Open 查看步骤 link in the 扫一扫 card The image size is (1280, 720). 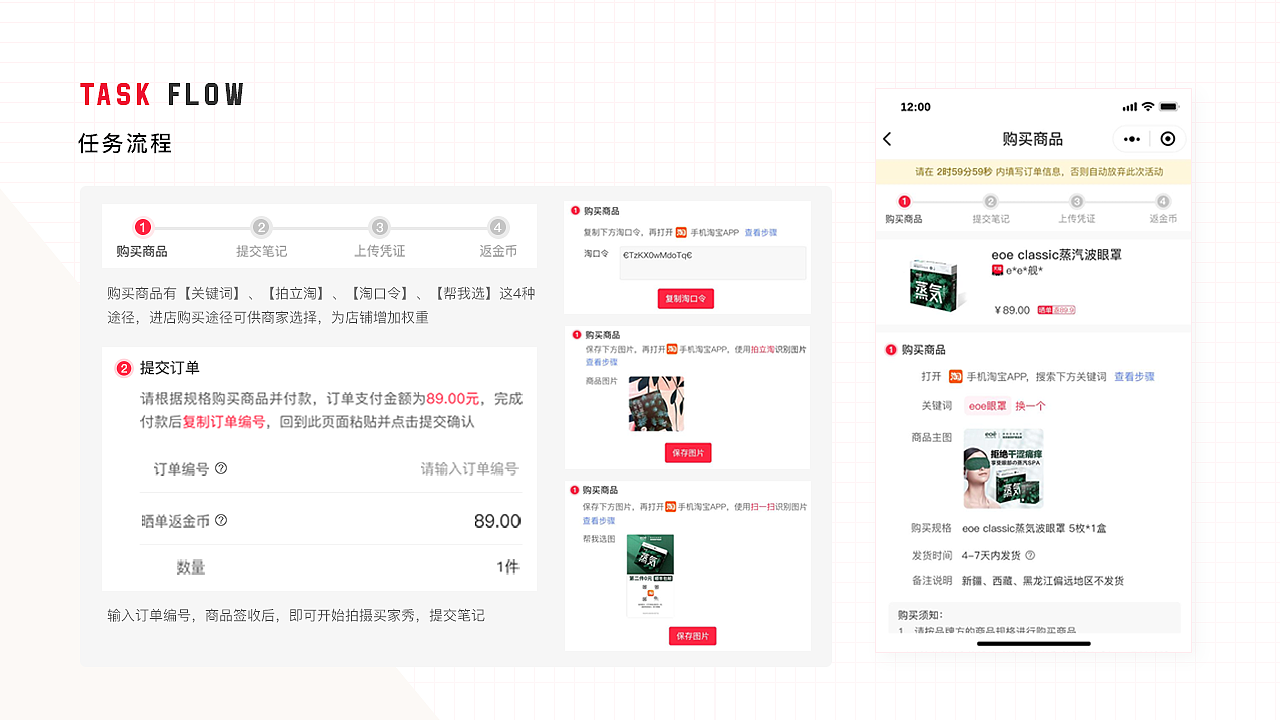point(599,521)
